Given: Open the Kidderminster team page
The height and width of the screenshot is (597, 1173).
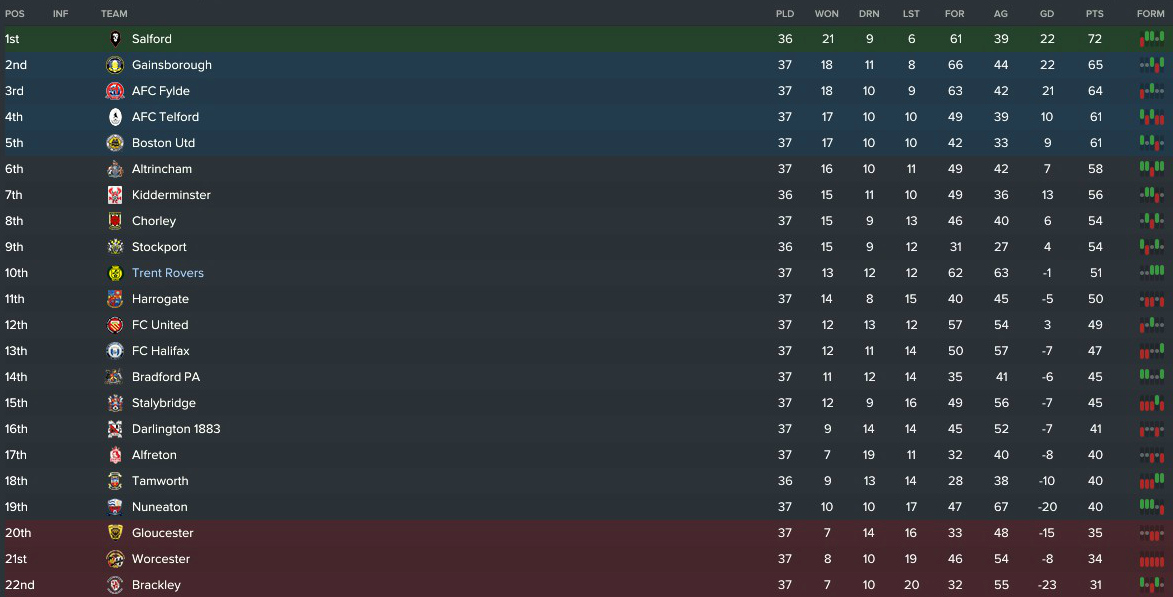Looking at the screenshot, I should pyautogui.click(x=171, y=195).
